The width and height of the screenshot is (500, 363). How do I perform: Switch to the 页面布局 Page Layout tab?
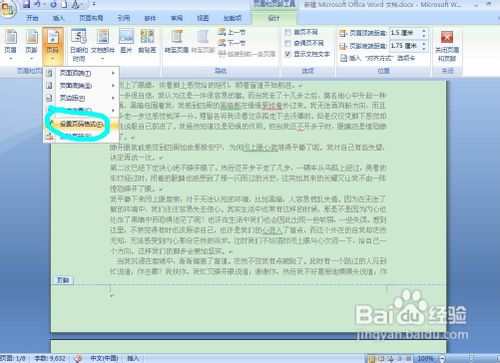pyautogui.click(x=91, y=18)
